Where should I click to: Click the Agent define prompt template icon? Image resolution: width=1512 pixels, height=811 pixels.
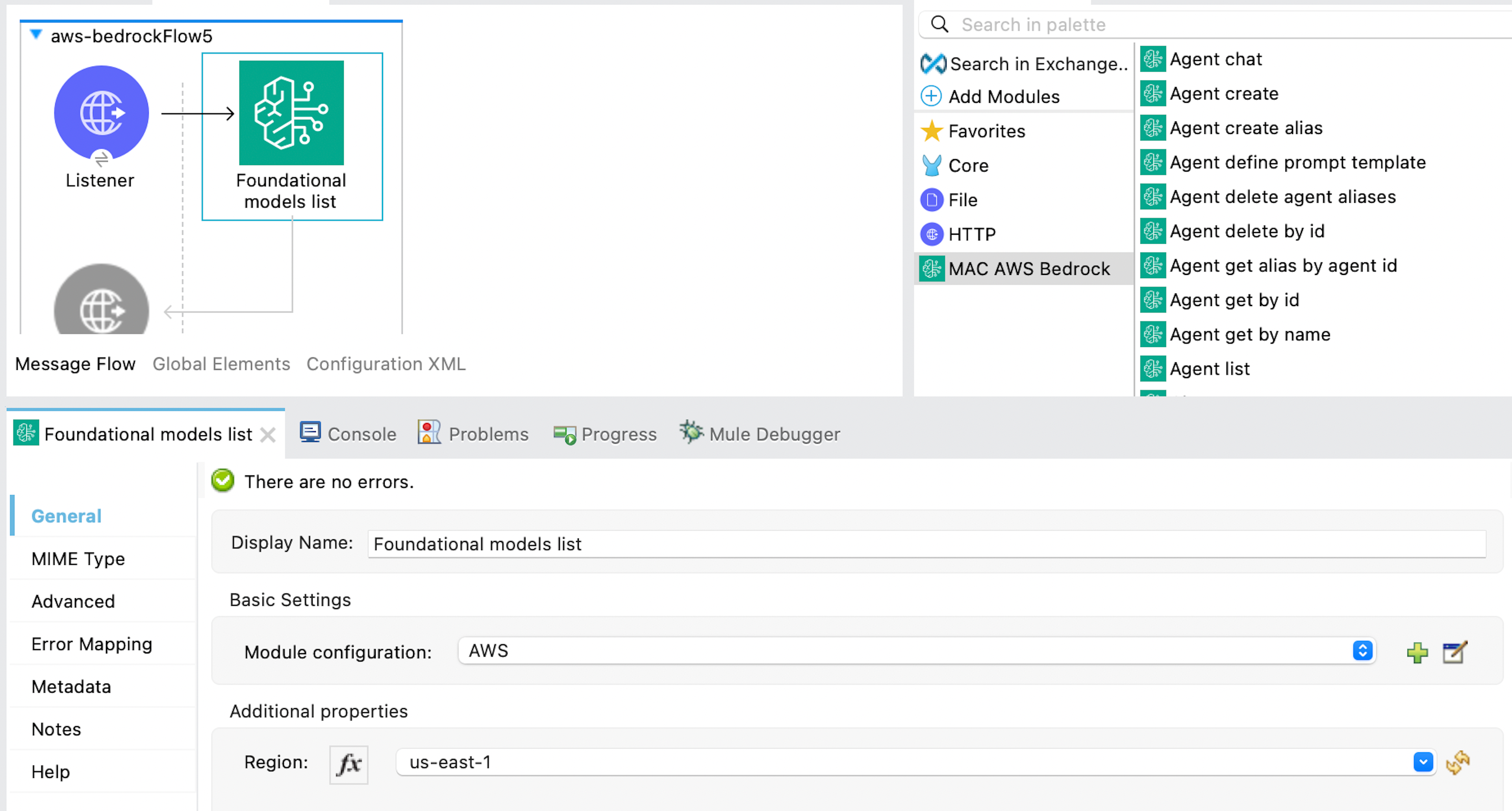[1153, 162]
